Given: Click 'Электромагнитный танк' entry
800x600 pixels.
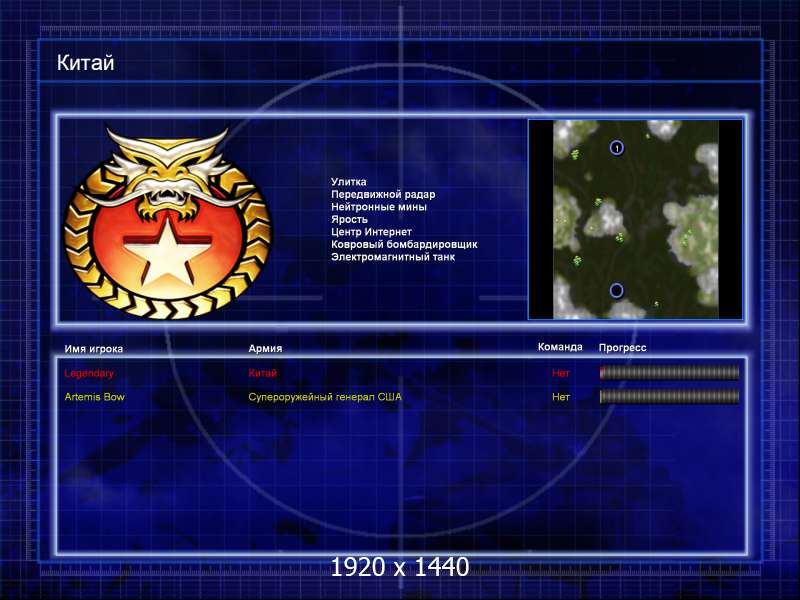Looking at the screenshot, I should coord(393,257).
